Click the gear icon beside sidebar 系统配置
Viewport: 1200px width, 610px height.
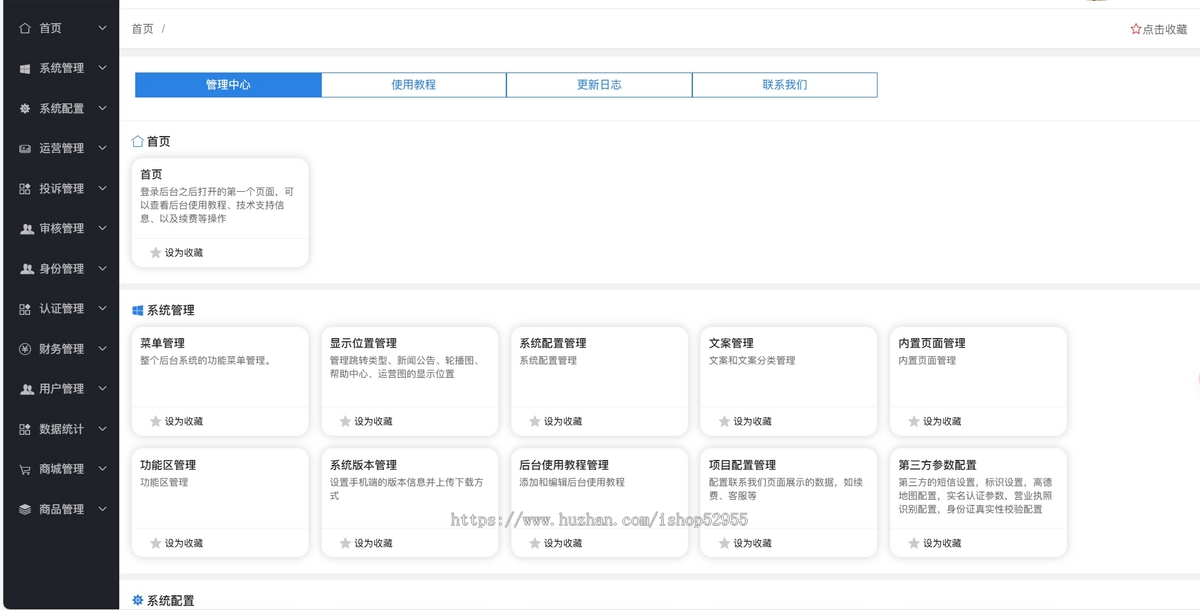(x=25, y=108)
